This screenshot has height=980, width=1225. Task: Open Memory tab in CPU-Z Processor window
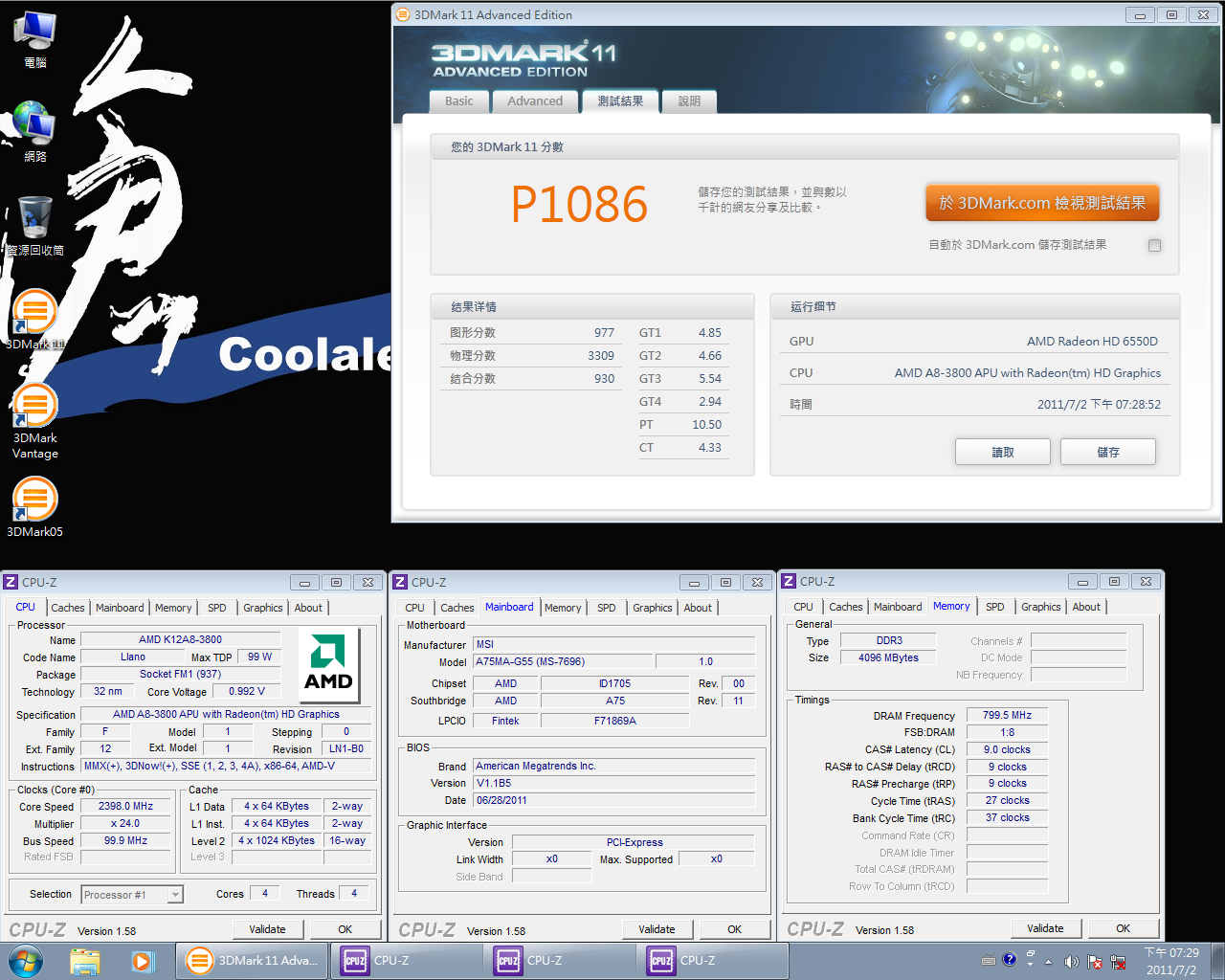coord(173,608)
